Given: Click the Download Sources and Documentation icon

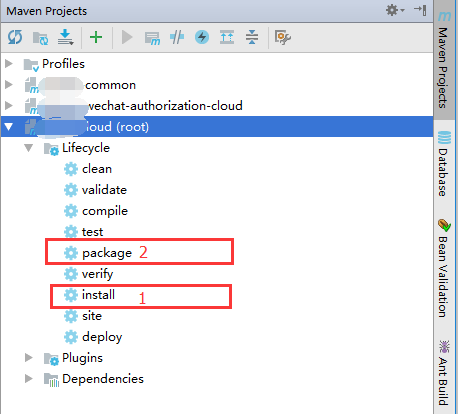Looking at the screenshot, I should [65, 37].
